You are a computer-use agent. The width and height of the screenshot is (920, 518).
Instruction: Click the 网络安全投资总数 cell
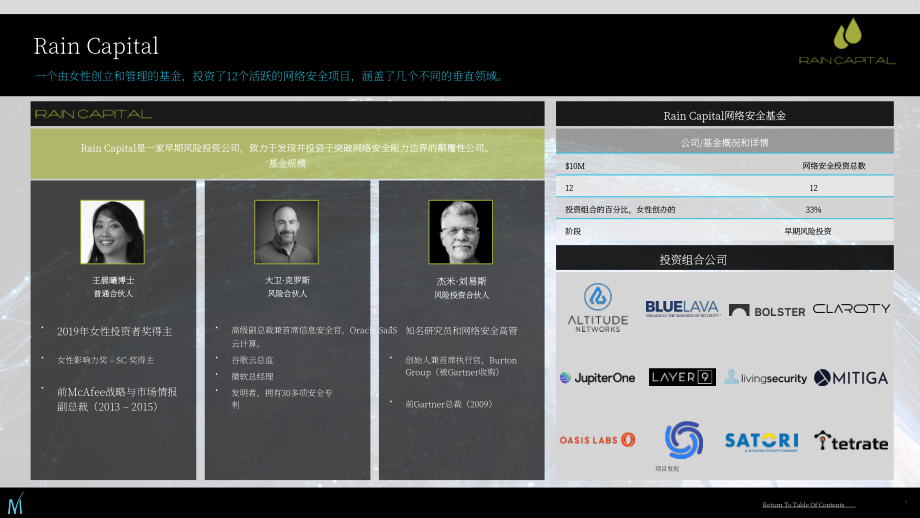(x=834, y=166)
